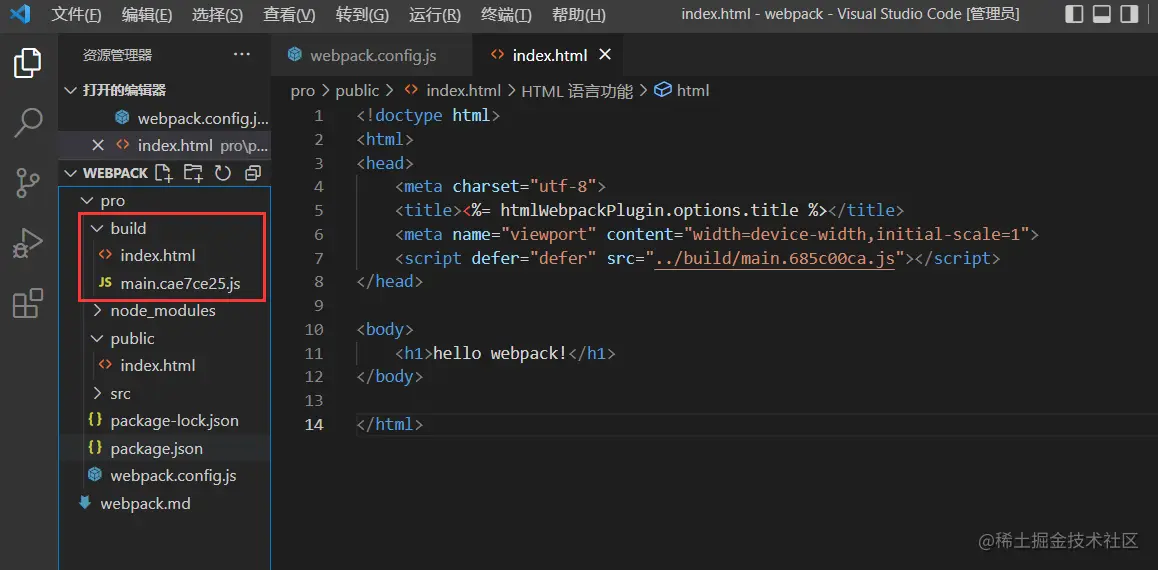Collapse the public folder
The width and height of the screenshot is (1158, 570).
click(96, 338)
